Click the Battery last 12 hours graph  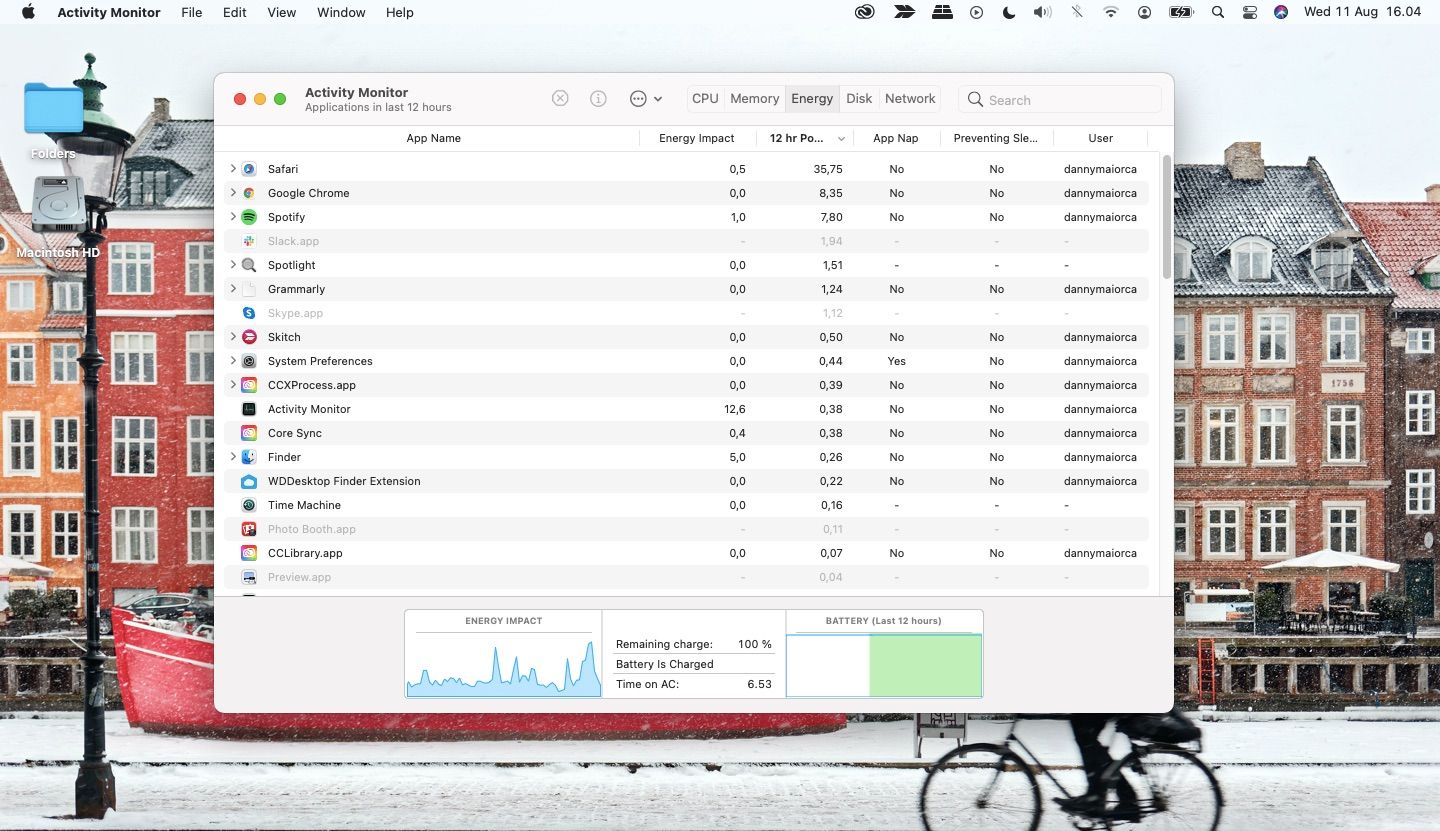884,664
